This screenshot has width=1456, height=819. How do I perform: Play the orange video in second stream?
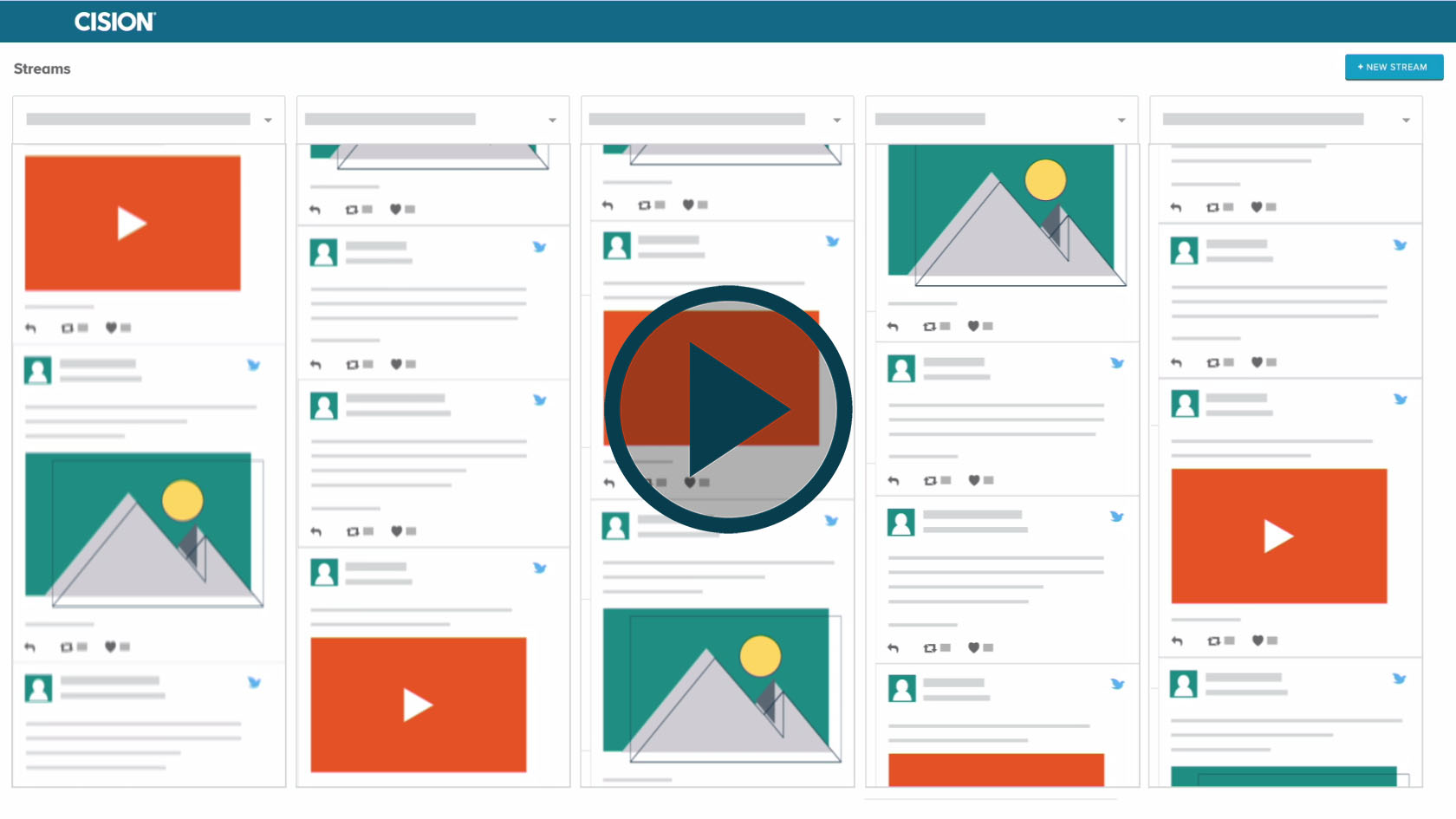coord(418,705)
